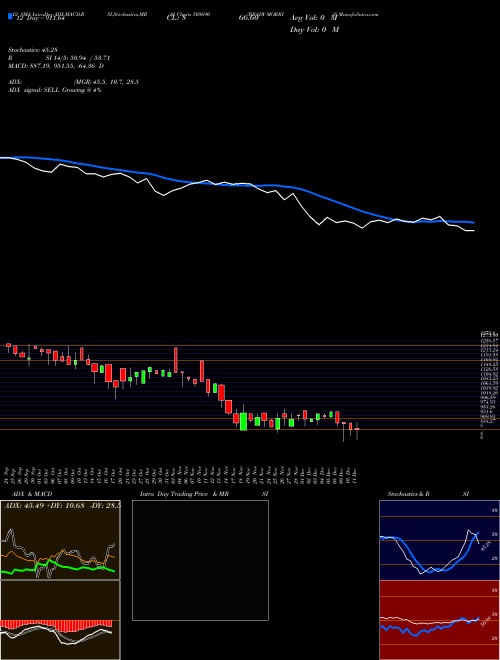Click the 'Stochastics & RSI' panel title
This screenshot has height=660, width=500.
(428, 494)
